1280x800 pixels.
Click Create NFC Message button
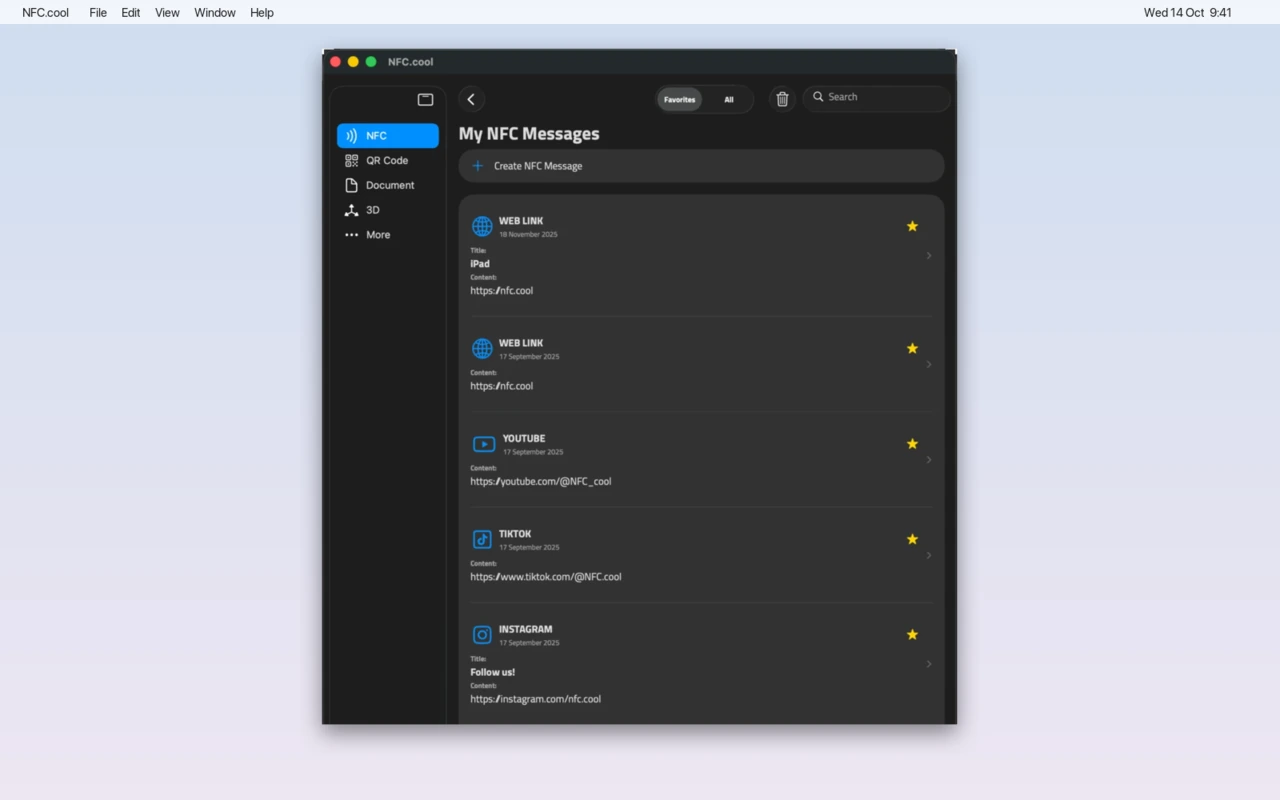tap(702, 166)
